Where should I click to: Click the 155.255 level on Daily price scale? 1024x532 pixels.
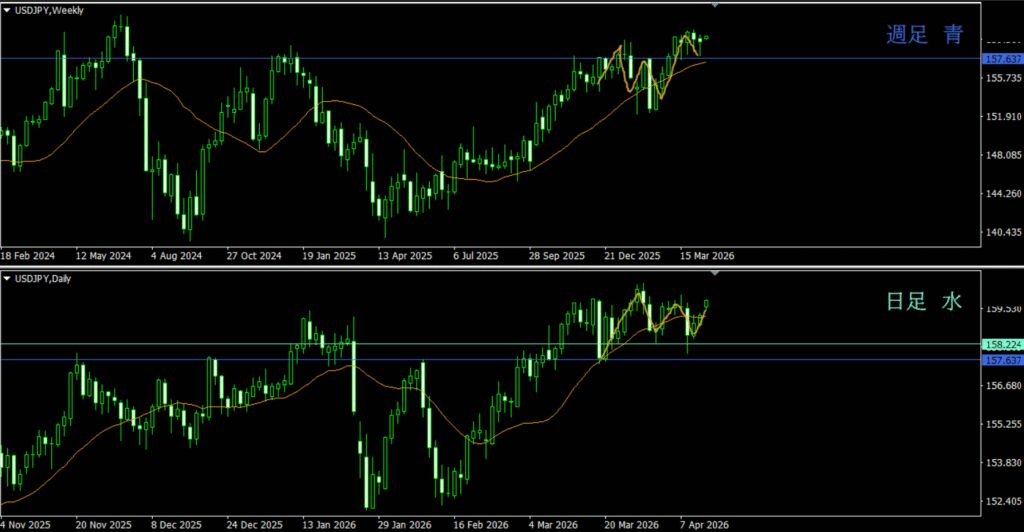click(x=1002, y=424)
